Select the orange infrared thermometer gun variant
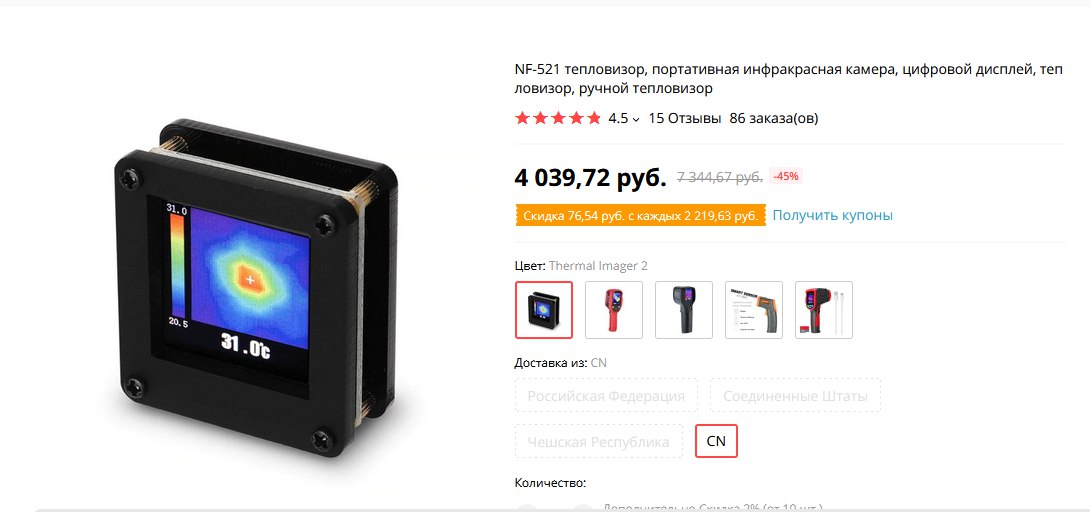Image resolution: width=1090 pixels, height=512 pixels. pos(754,310)
